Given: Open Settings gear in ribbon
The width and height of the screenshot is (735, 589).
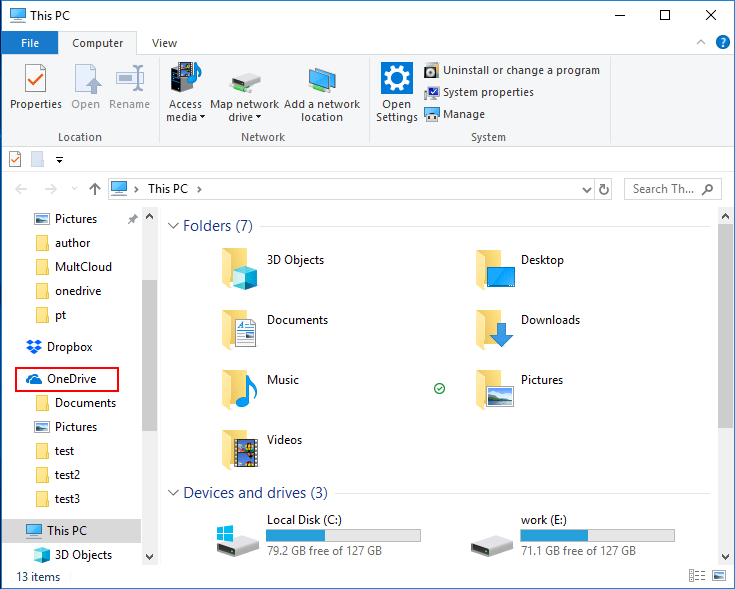Looking at the screenshot, I should pyautogui.click(x=397, y=78).
